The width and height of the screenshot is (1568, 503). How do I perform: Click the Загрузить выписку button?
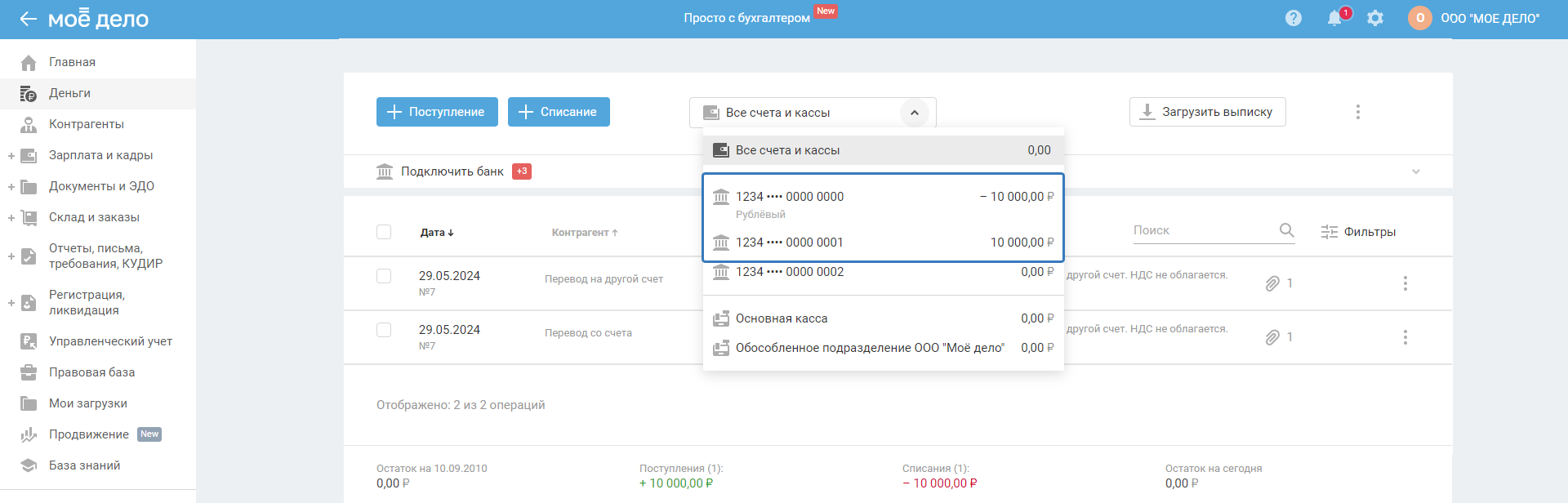1208,112
